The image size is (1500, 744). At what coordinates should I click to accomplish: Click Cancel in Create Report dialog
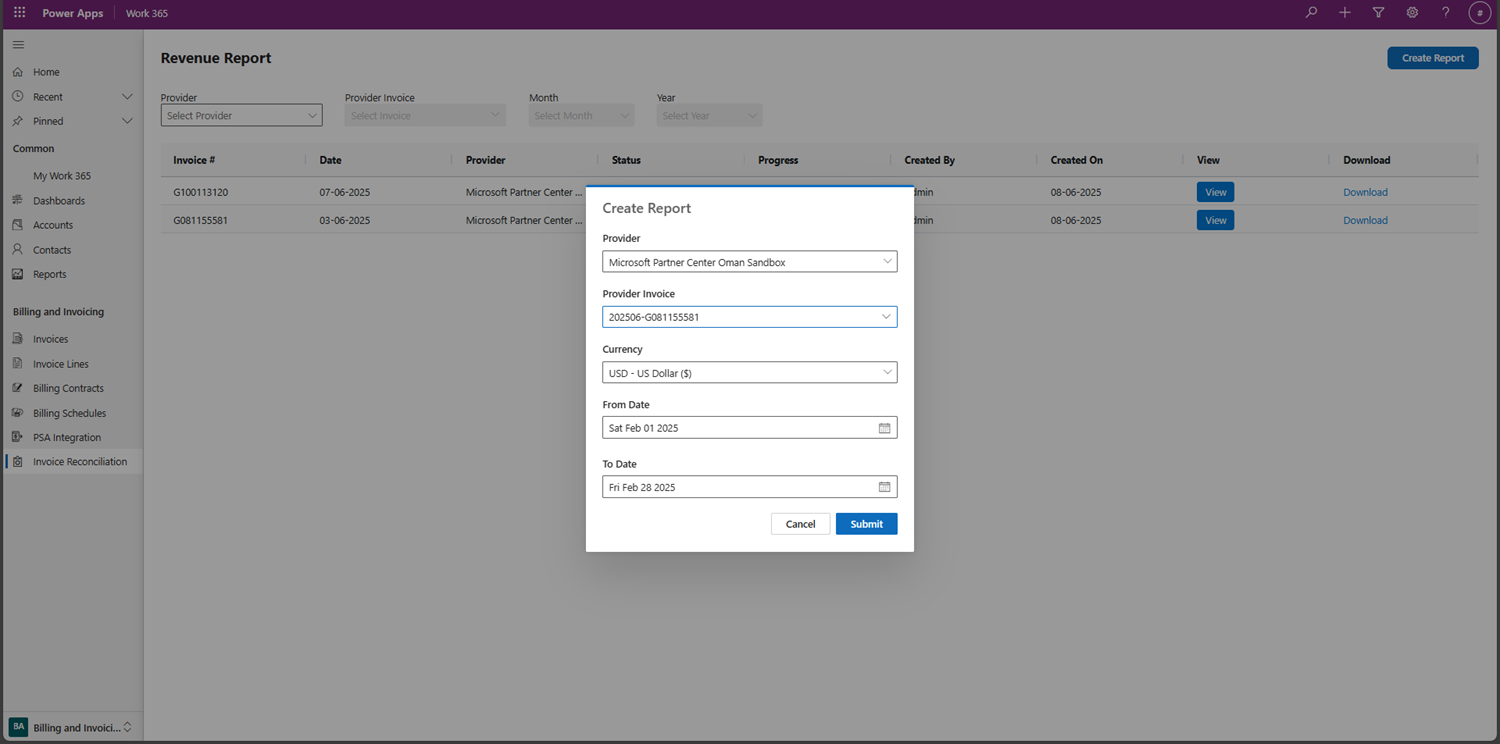pos(800,524)
